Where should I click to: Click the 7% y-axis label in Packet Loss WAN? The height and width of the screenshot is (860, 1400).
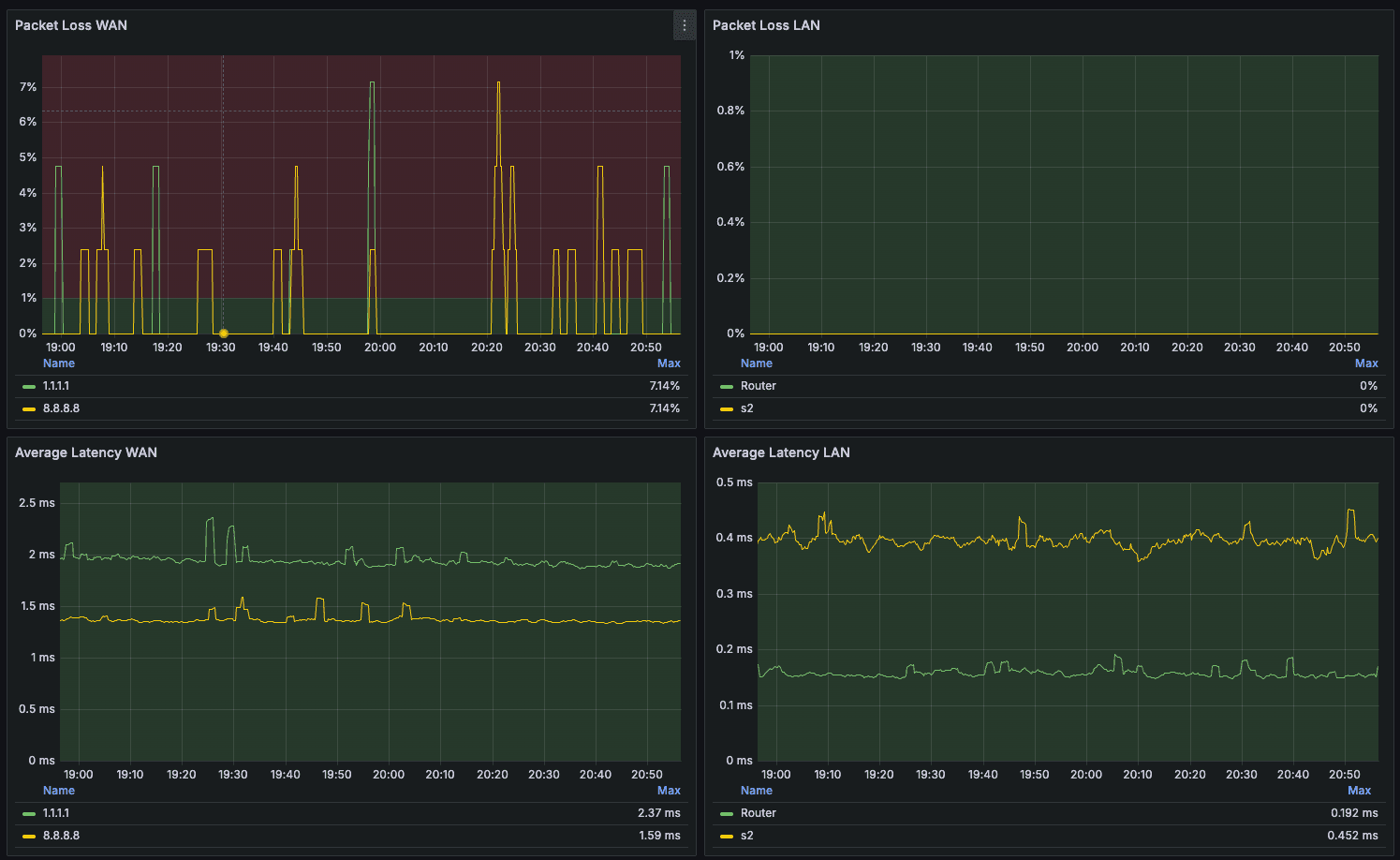pyautogui.click(x=28, y=87)
